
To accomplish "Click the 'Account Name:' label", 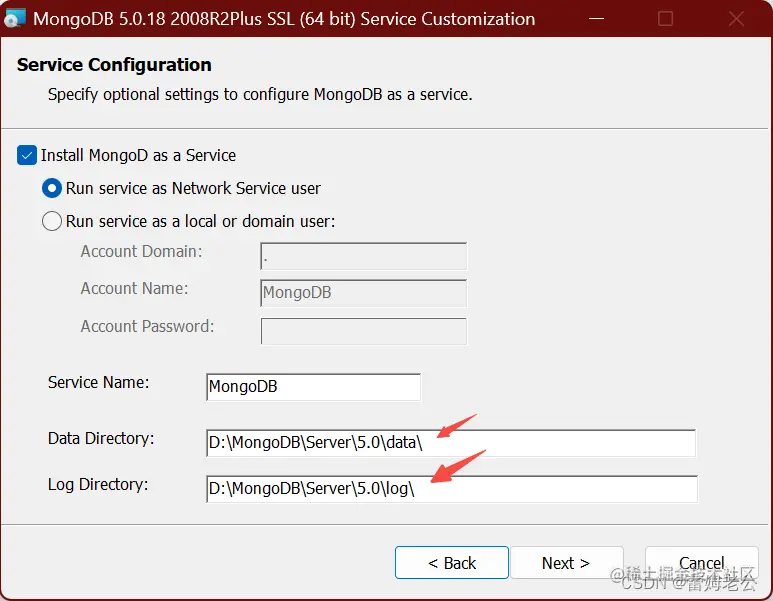I will pyautogui.click(x=135, y=288).
